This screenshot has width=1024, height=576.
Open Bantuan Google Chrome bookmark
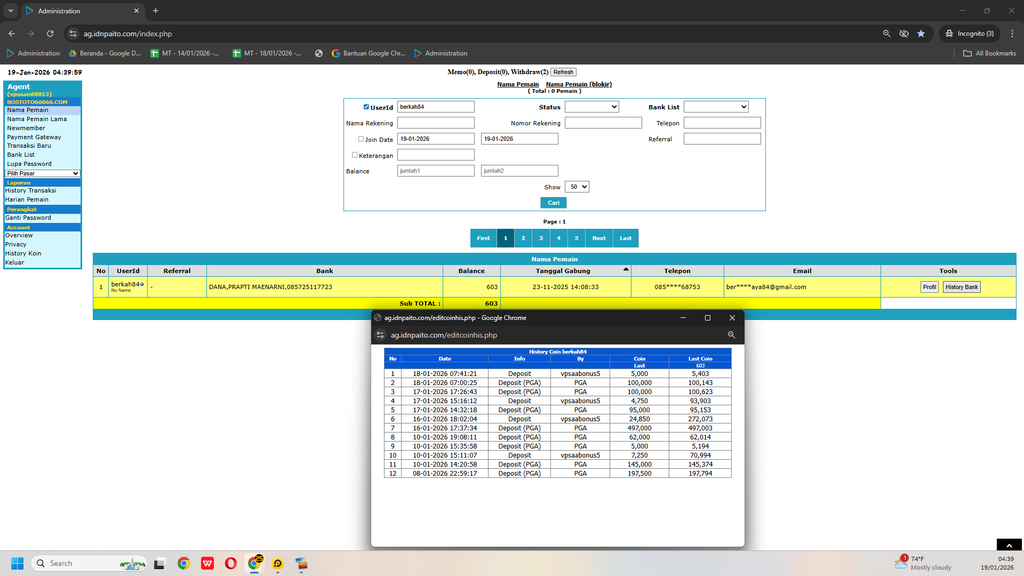[368, 54]
